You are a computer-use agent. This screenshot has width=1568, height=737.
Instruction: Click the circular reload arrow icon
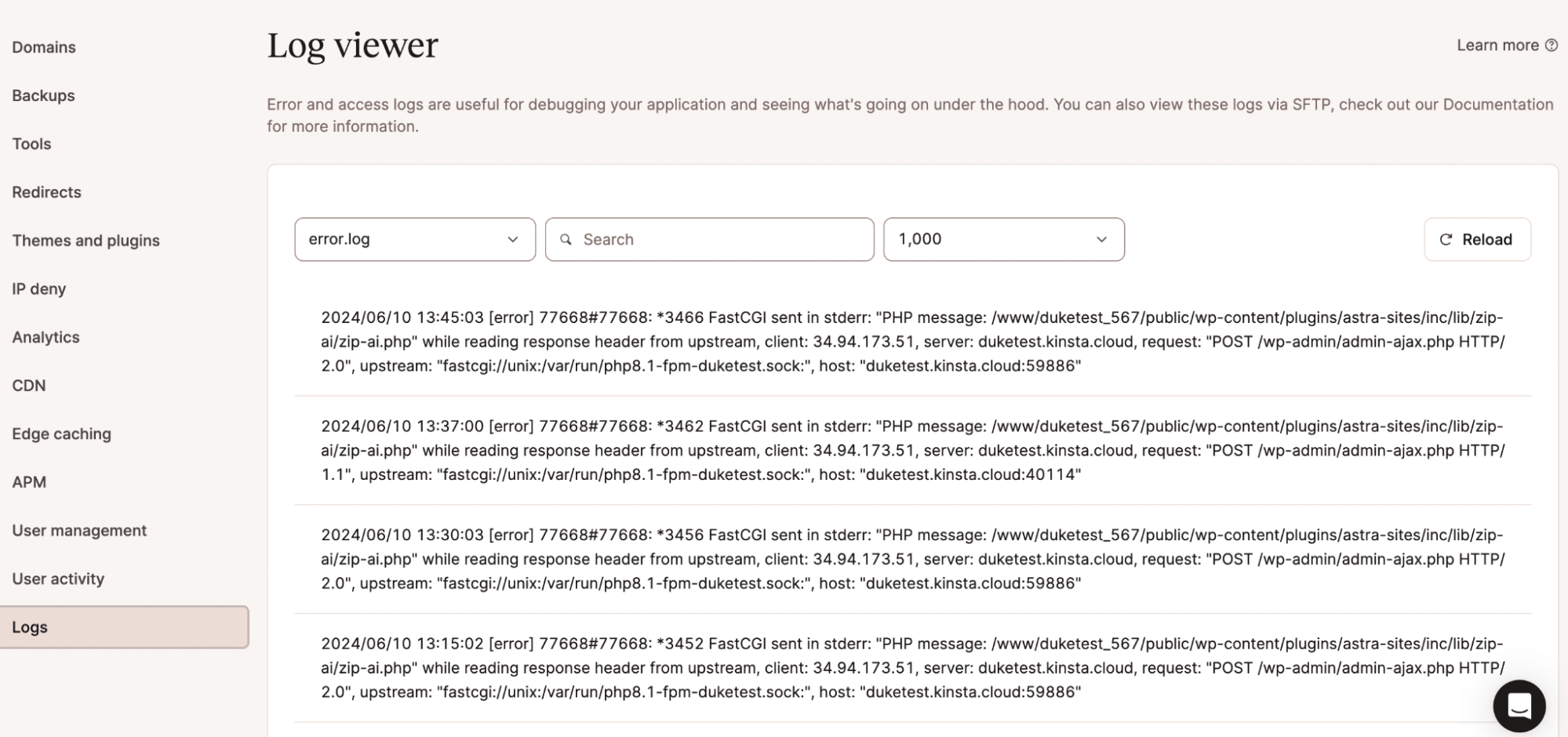(1446, 240)
